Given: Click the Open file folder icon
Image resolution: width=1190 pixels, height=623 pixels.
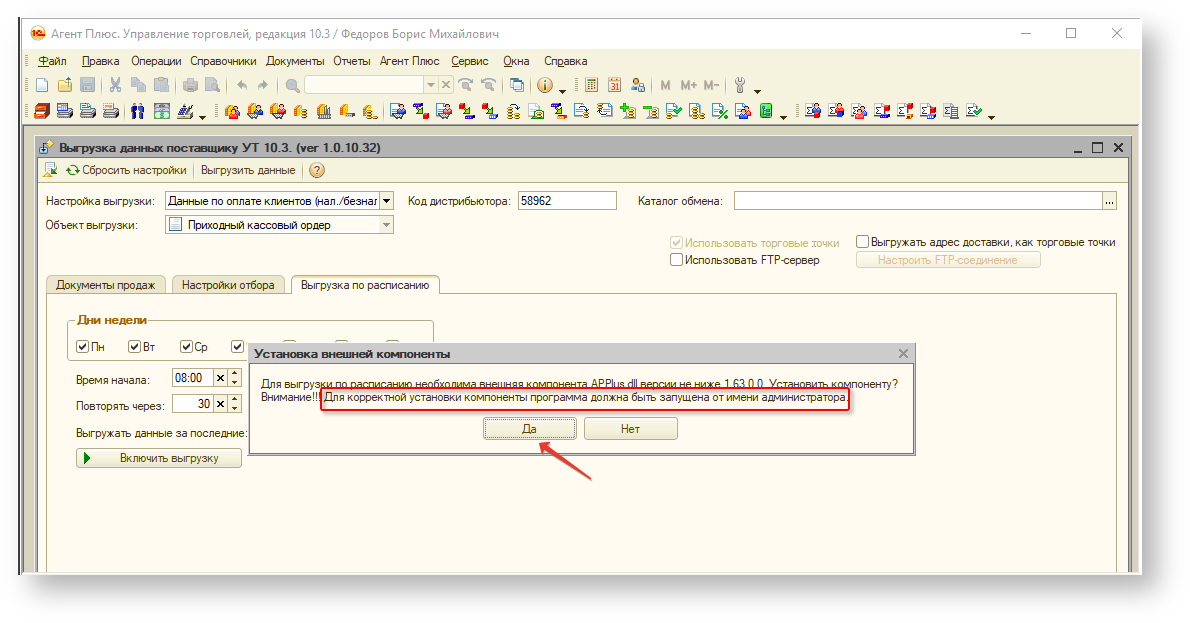Looking at the screenshot, I should (x=65, y=85).
